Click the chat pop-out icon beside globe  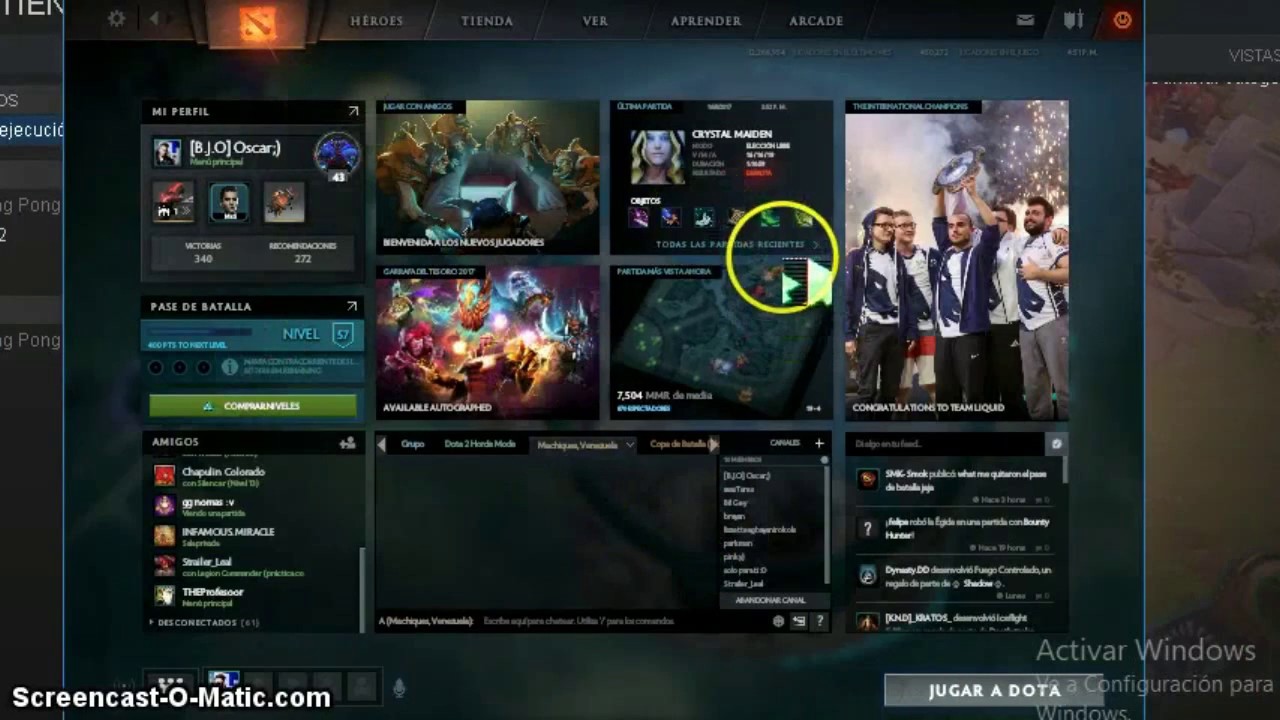pos(799,621)
